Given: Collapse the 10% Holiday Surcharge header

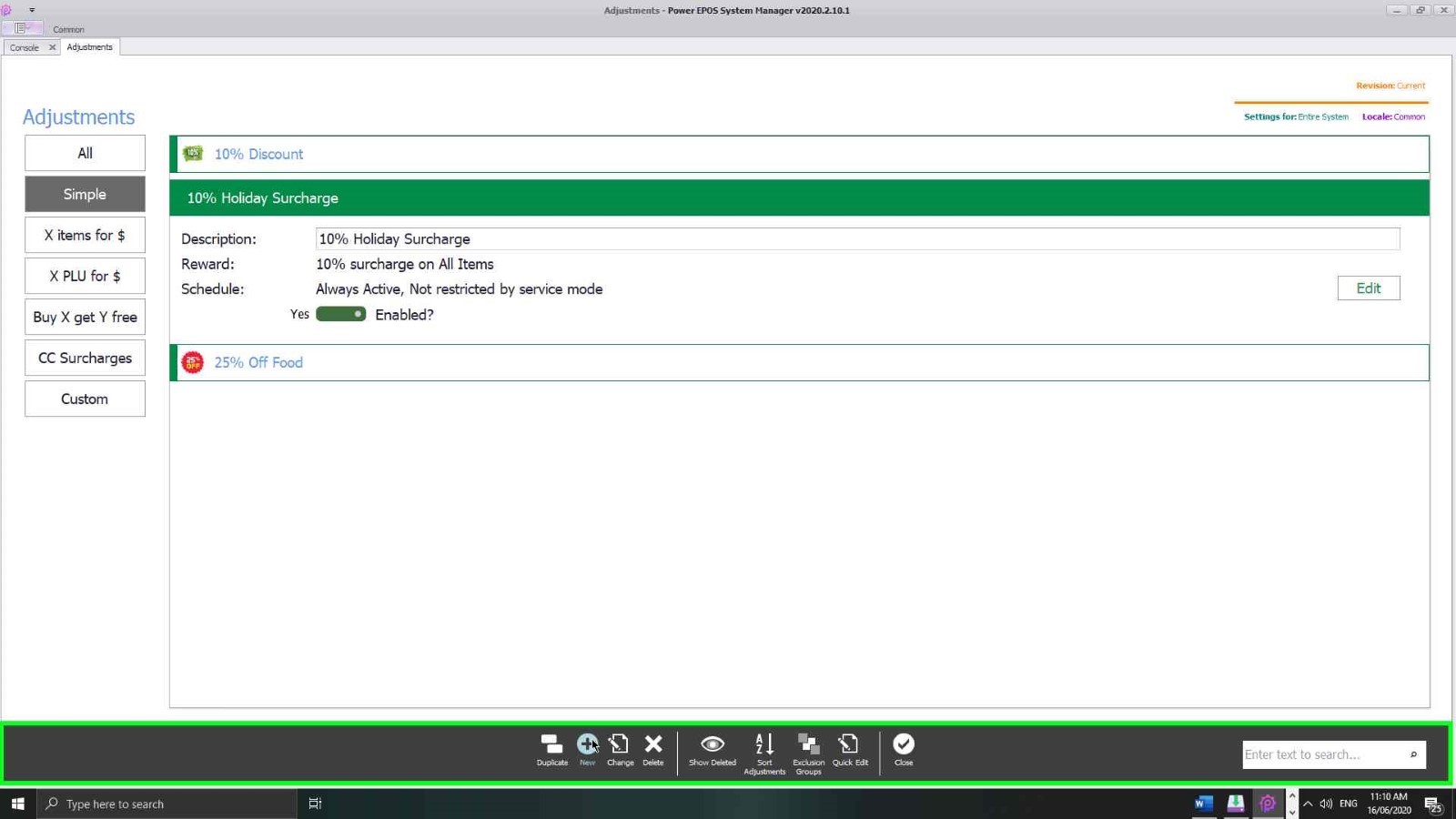Looking at the screenshot, I should pyautogui.click(x=799, y=197).
